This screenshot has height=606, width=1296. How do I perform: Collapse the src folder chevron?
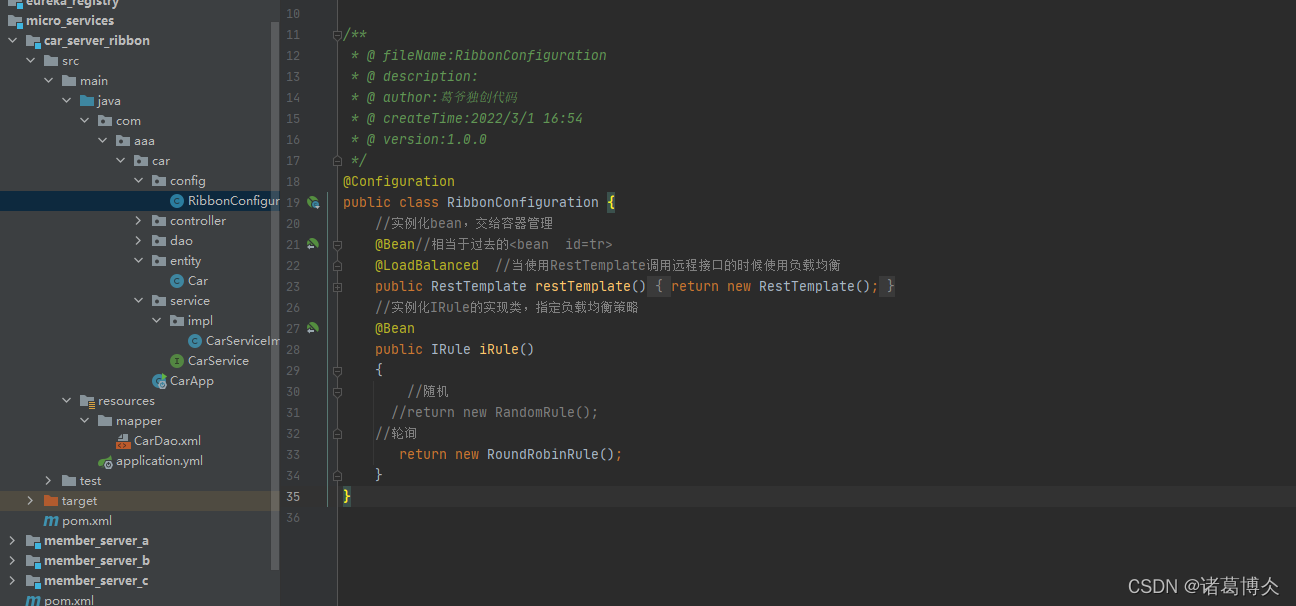click(30, 61)
